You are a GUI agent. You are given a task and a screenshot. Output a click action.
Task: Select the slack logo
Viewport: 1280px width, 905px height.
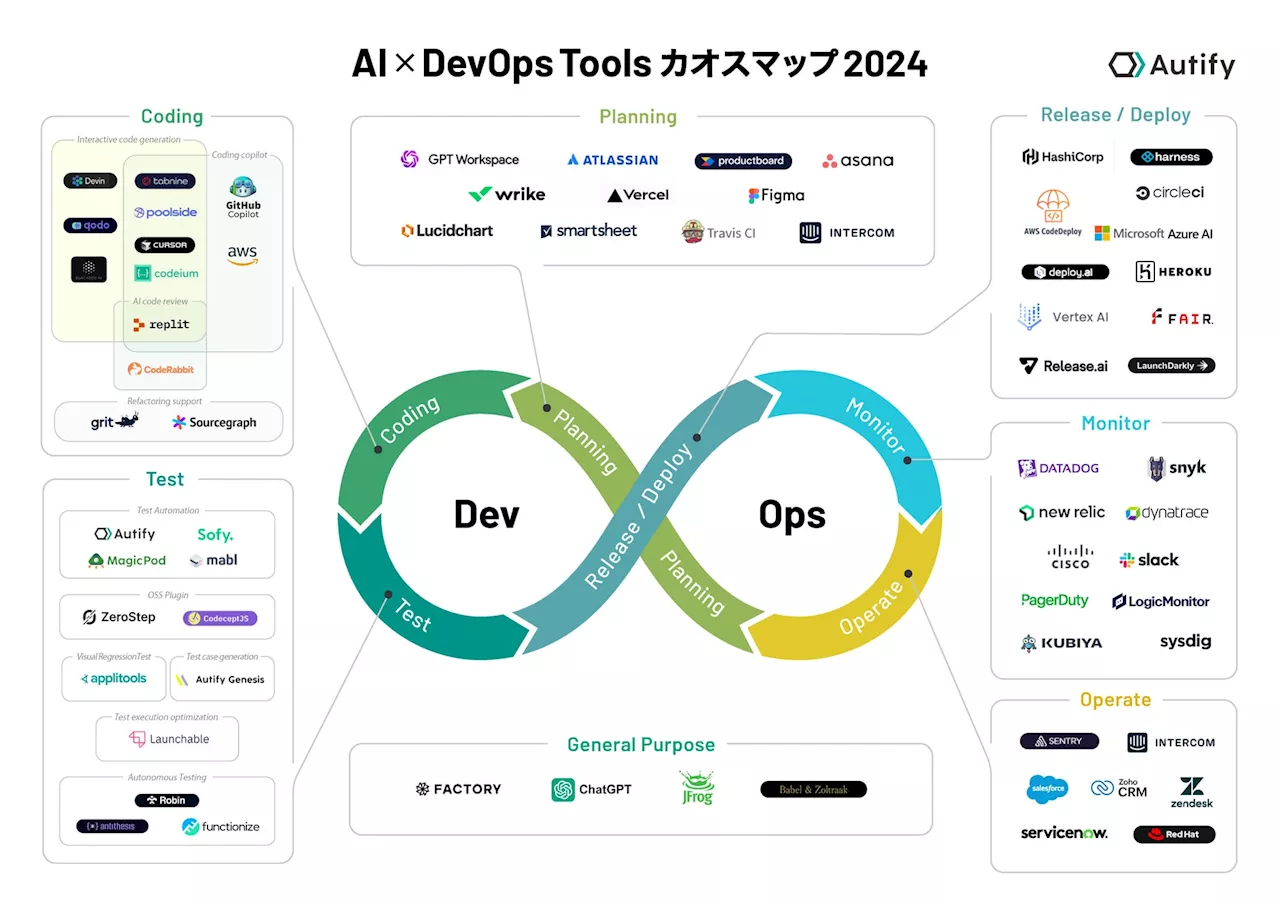tap(1149, 560)
